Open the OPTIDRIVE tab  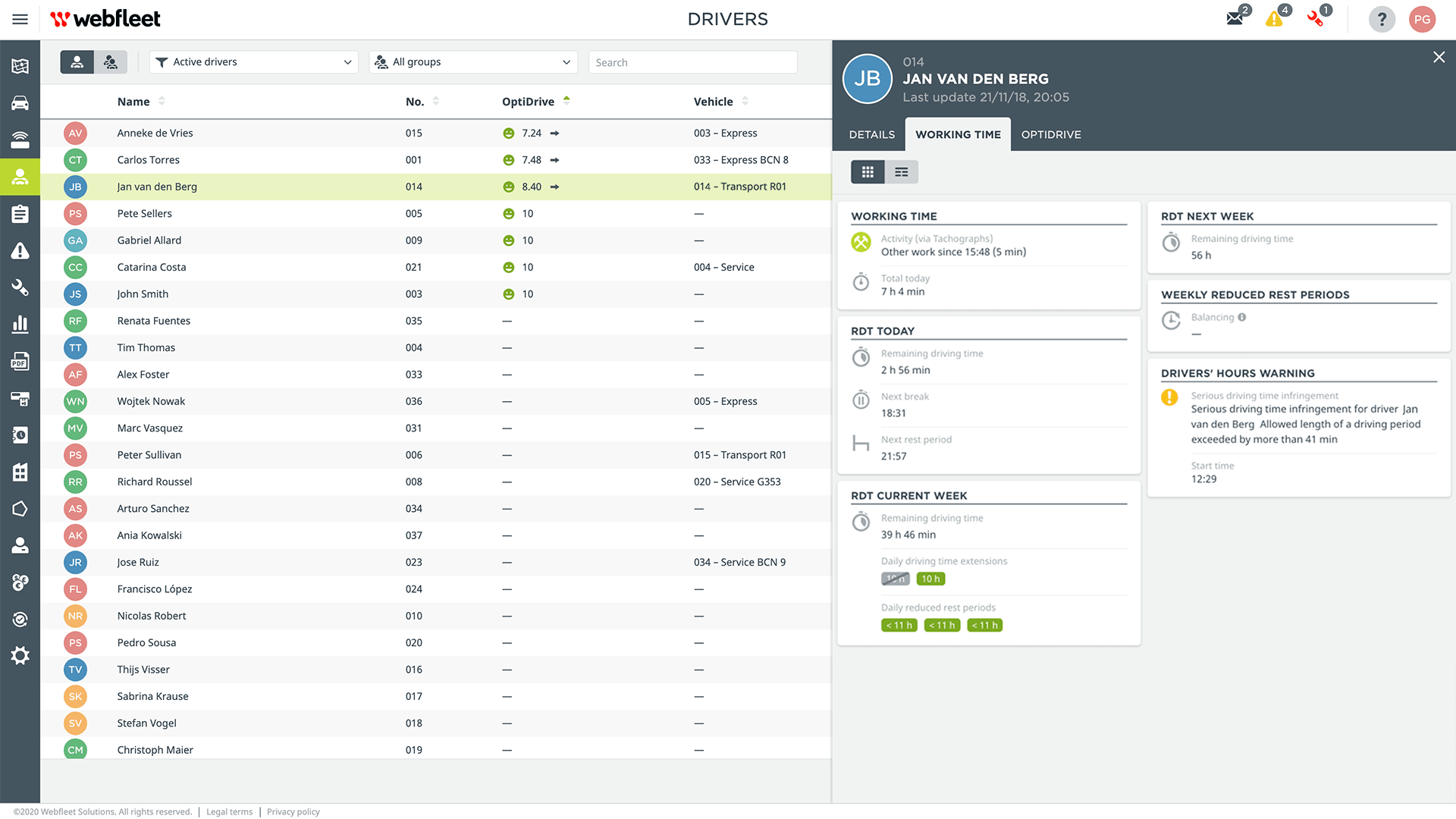(1051, 134)
